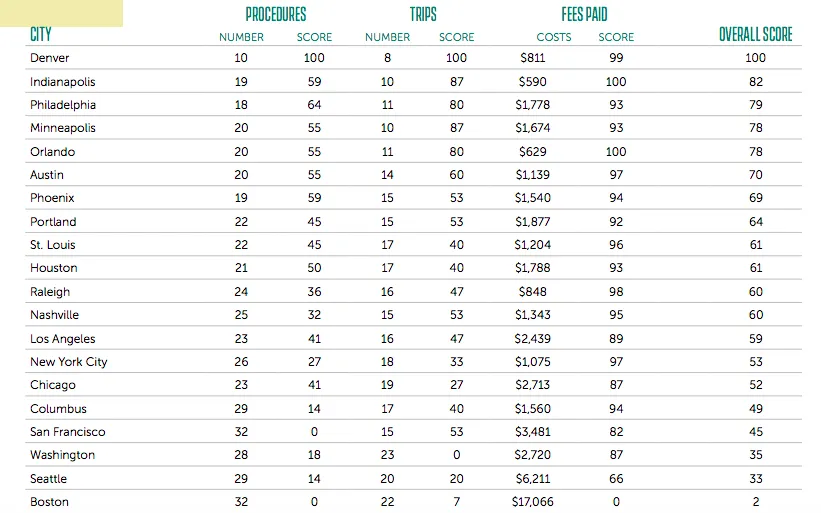
Task: Click the Washington city name
Action: [62, 455]
